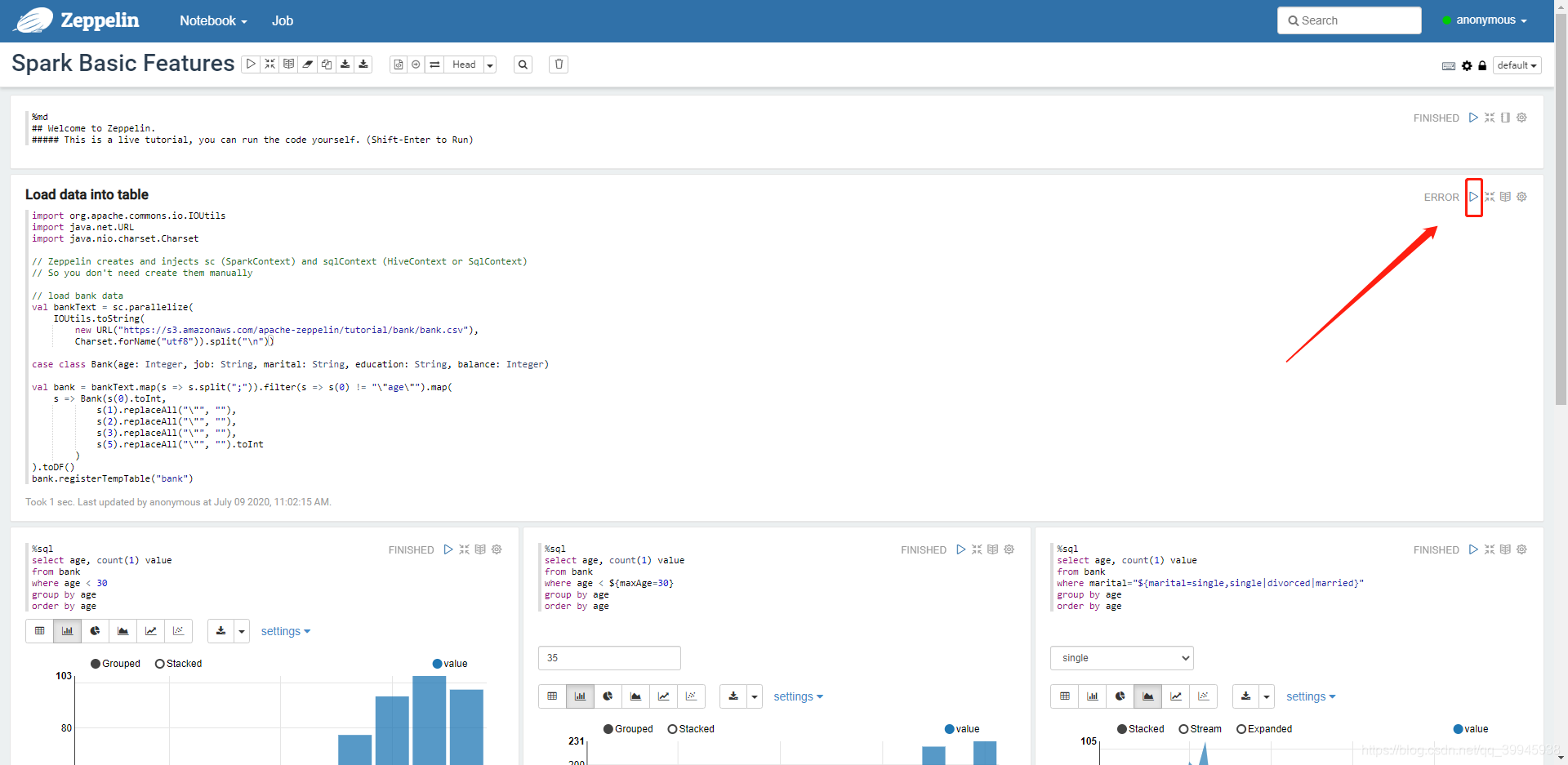The height and width of the screenshot is (765, 1568).
Task: Expand chart settings in the maxAge paragraph
Action: tap(799, 696)
